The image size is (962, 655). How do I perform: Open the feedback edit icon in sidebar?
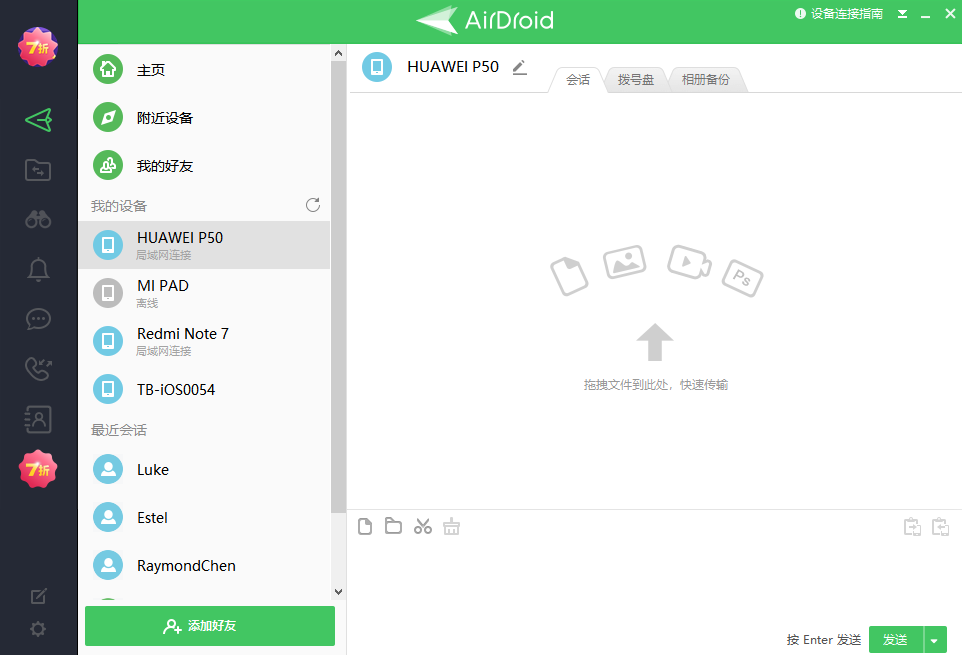tap(38, 596)
